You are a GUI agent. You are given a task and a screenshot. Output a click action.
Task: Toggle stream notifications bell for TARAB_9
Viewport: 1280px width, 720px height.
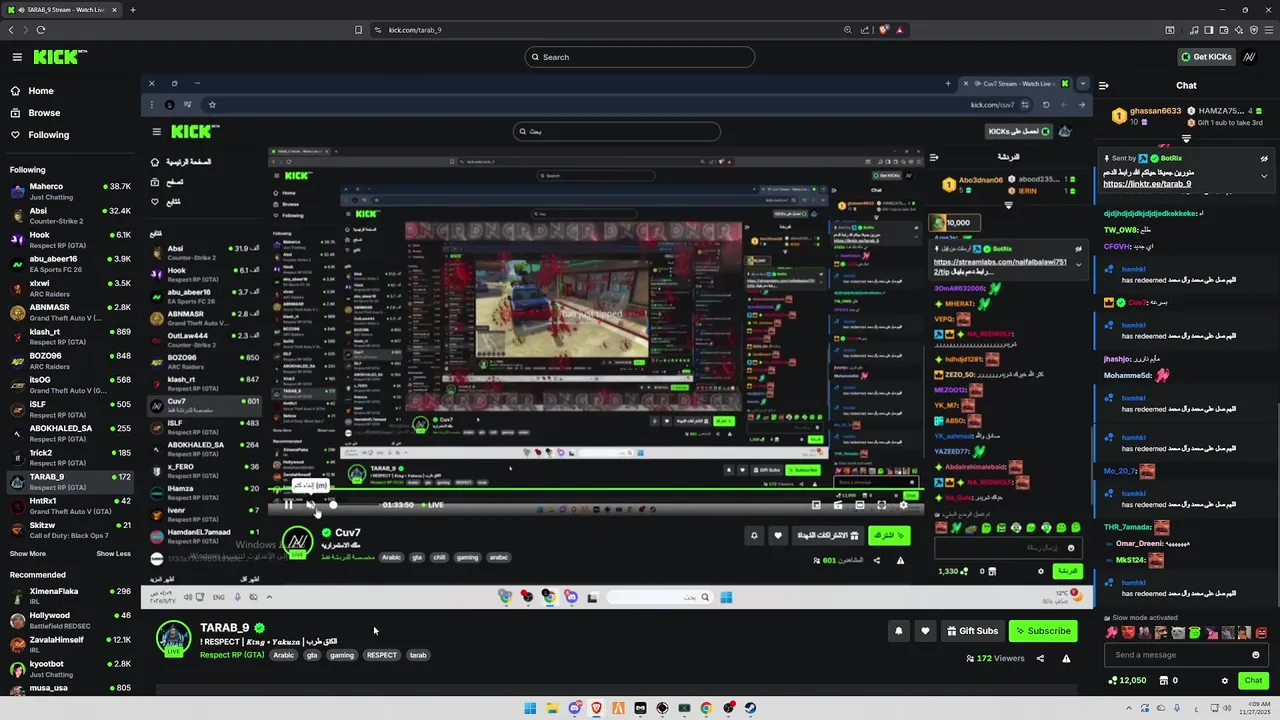pyautogui.click(x=898, y=631)
